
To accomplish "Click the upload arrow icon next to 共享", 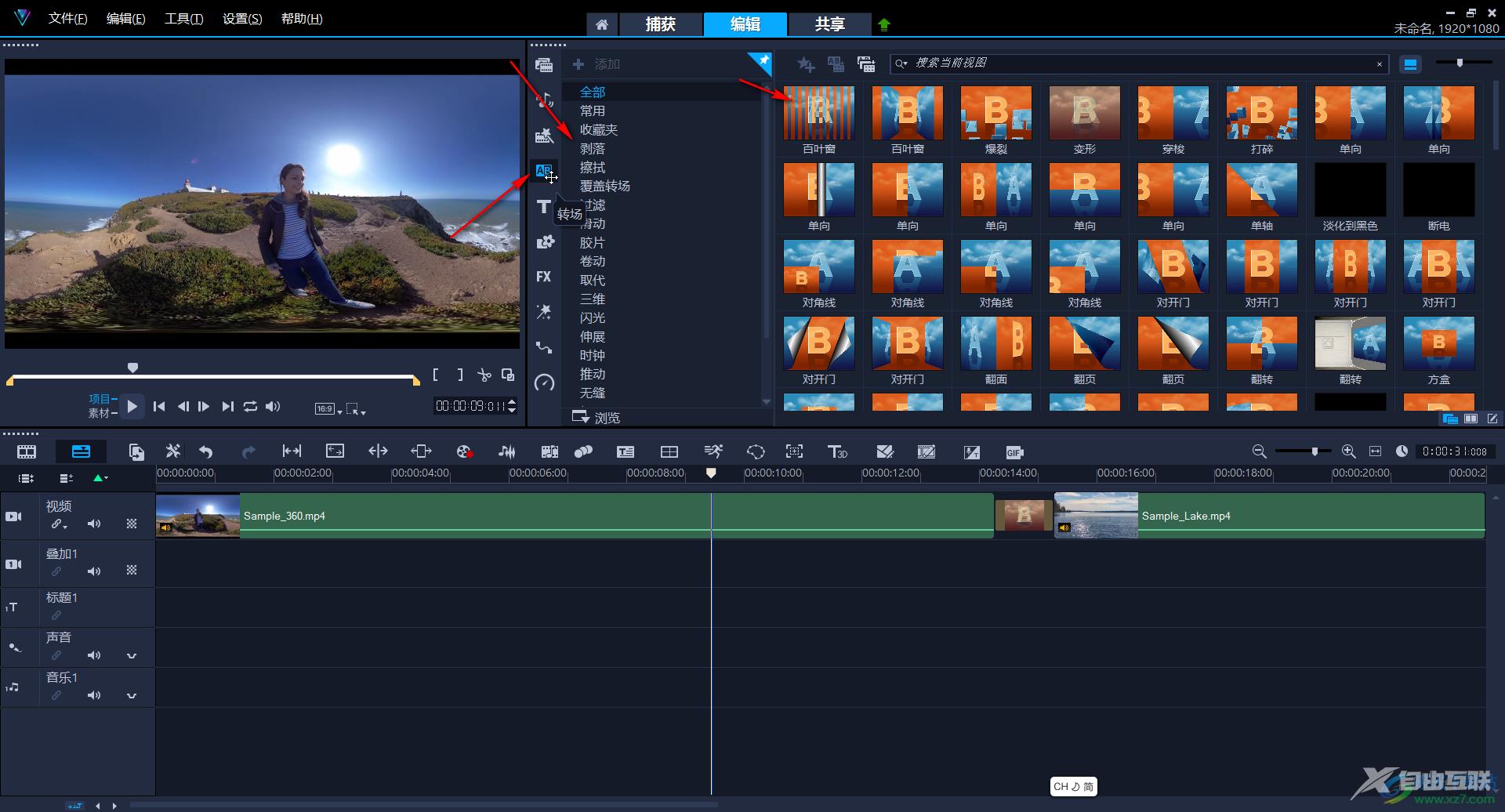I will (x=884, y=24).
